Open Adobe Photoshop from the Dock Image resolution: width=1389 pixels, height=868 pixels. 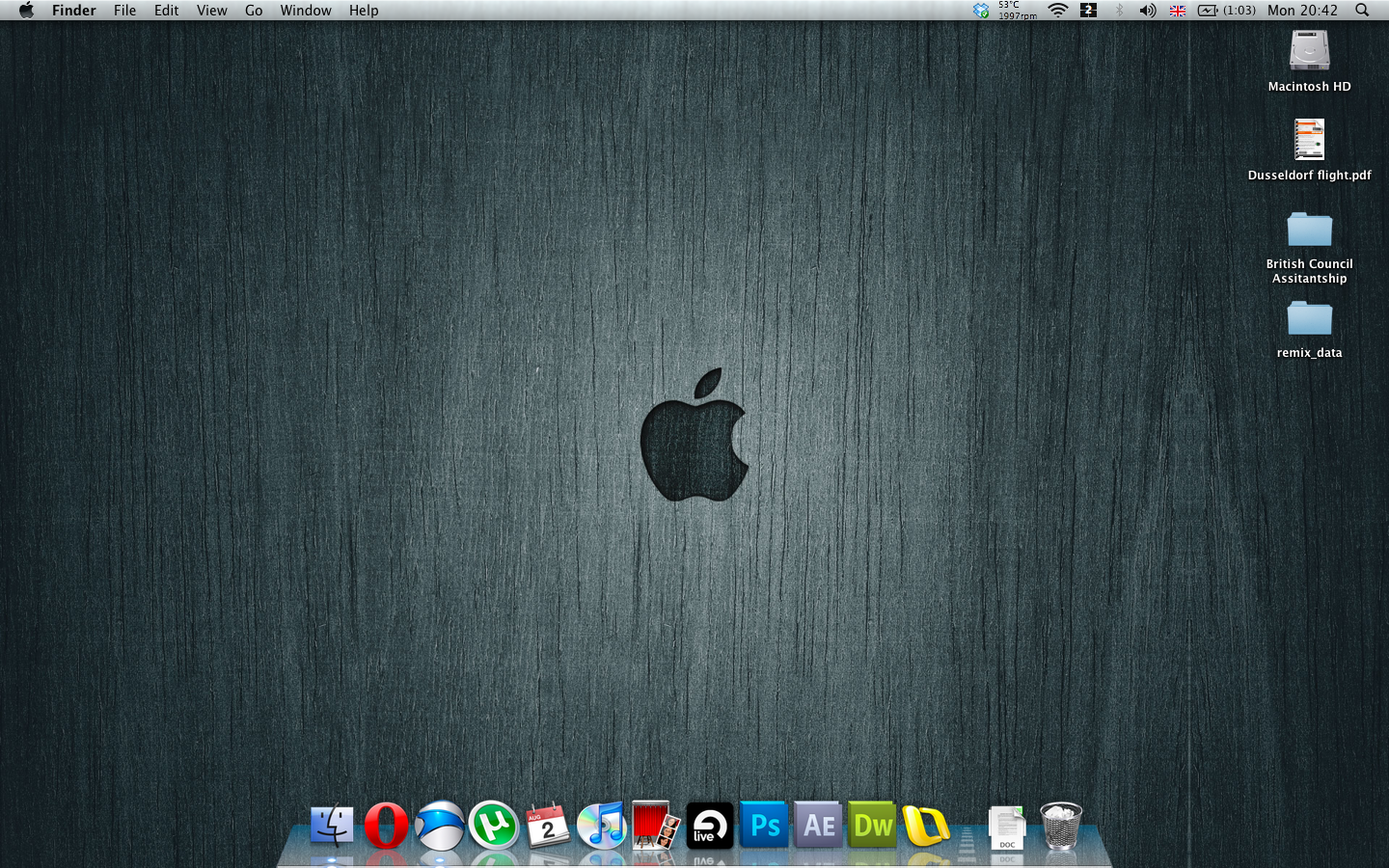pos(764,826)
